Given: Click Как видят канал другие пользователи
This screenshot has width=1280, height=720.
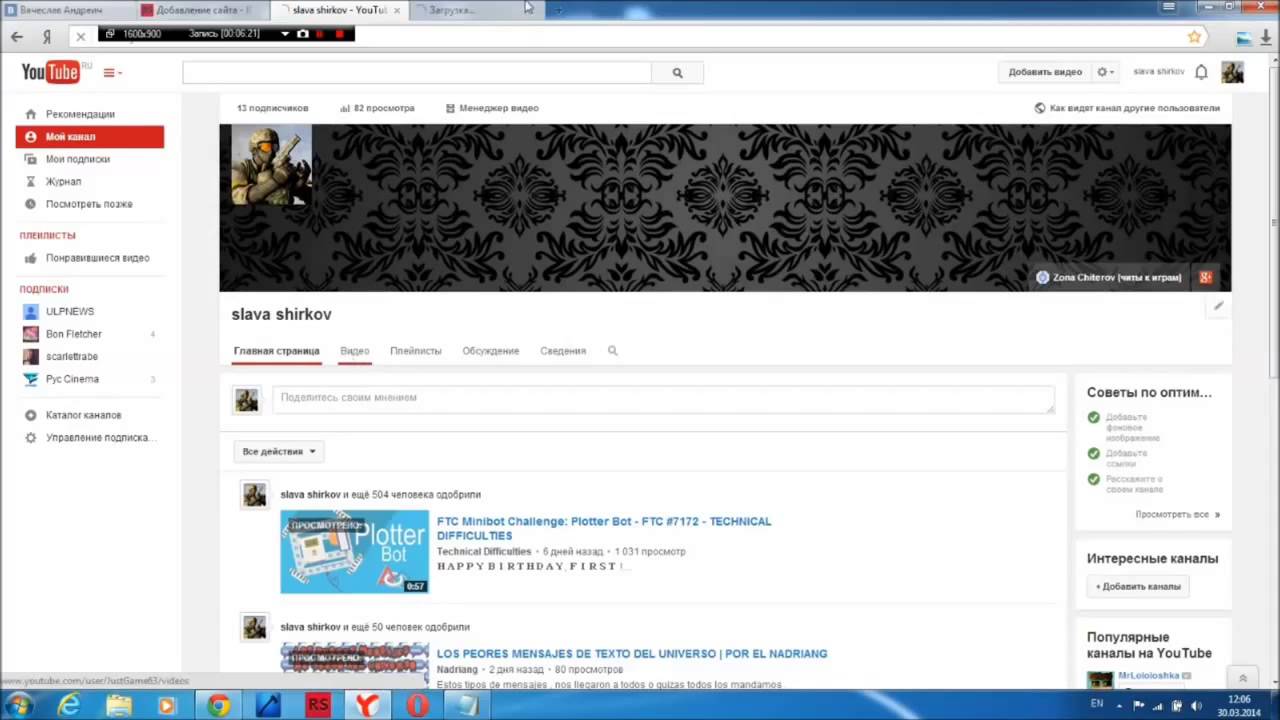Looking at the screenshot, I should click(1127, 108).
